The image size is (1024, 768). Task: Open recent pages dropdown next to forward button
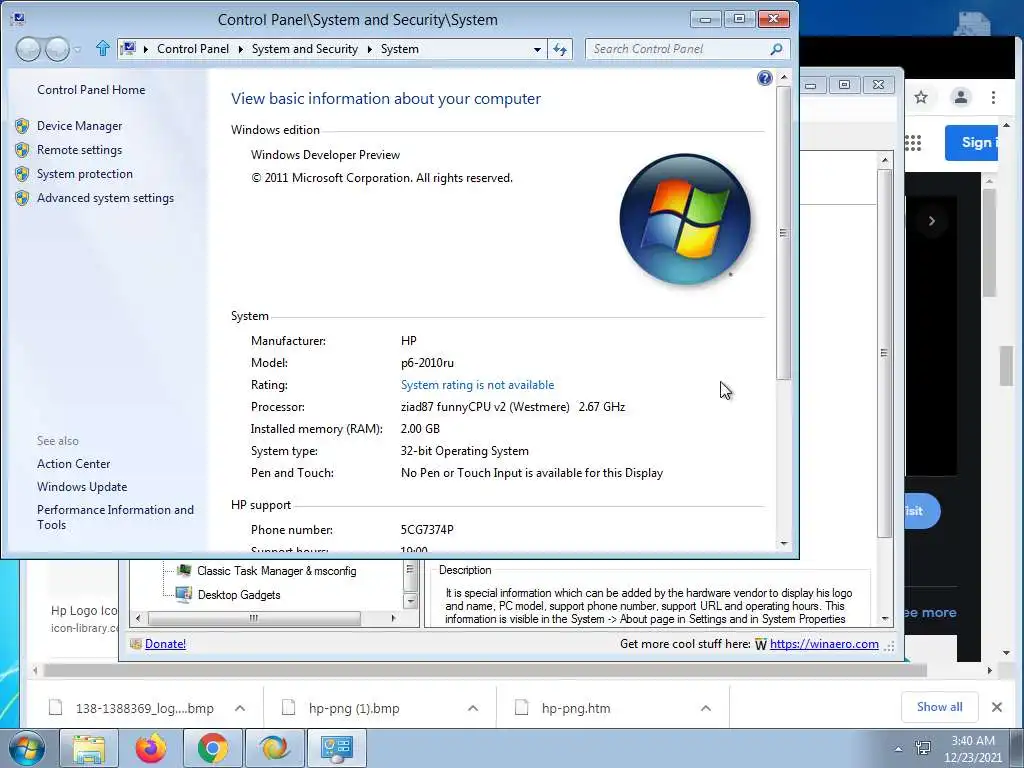(x=77, y=50)
